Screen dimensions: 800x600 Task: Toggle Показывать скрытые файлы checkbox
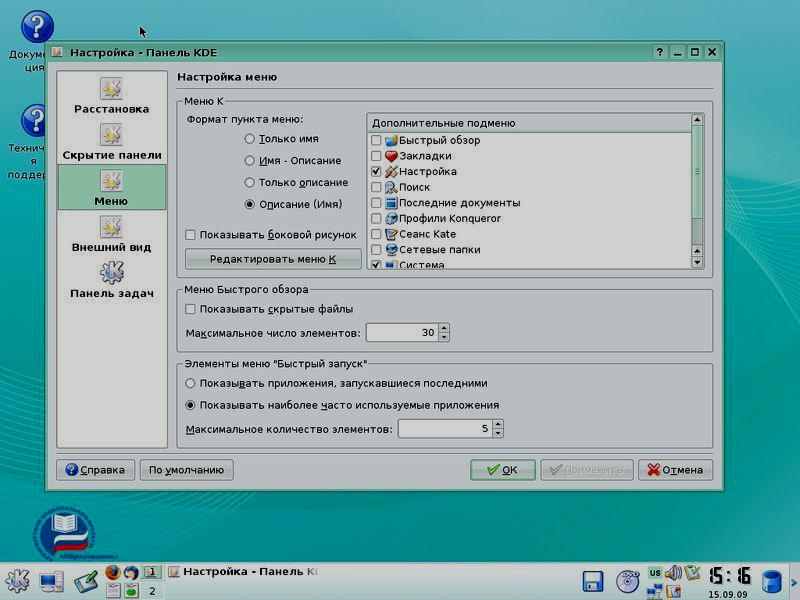[190, 309]
